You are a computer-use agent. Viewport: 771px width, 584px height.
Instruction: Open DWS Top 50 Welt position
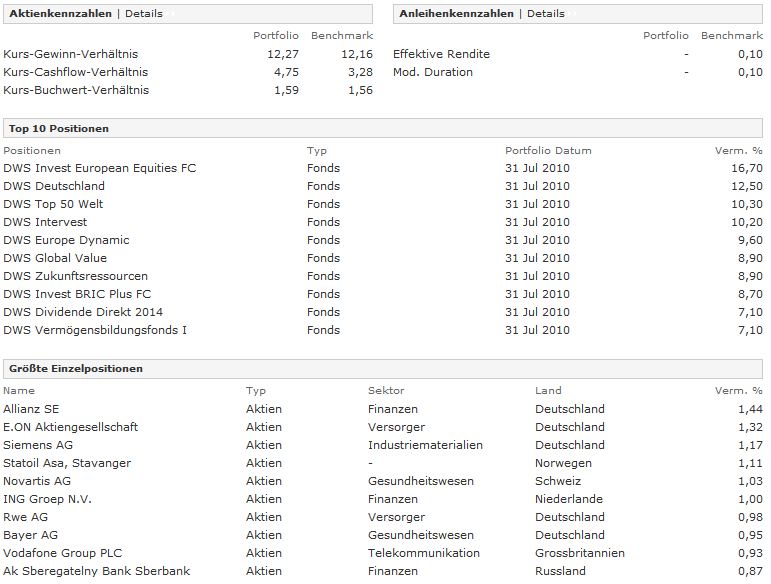(53, 204)
